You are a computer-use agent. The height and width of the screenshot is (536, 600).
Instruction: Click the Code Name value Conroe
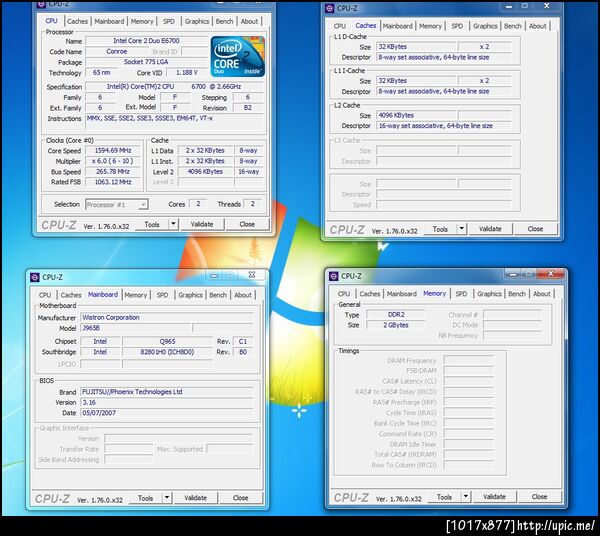[116, 51]
